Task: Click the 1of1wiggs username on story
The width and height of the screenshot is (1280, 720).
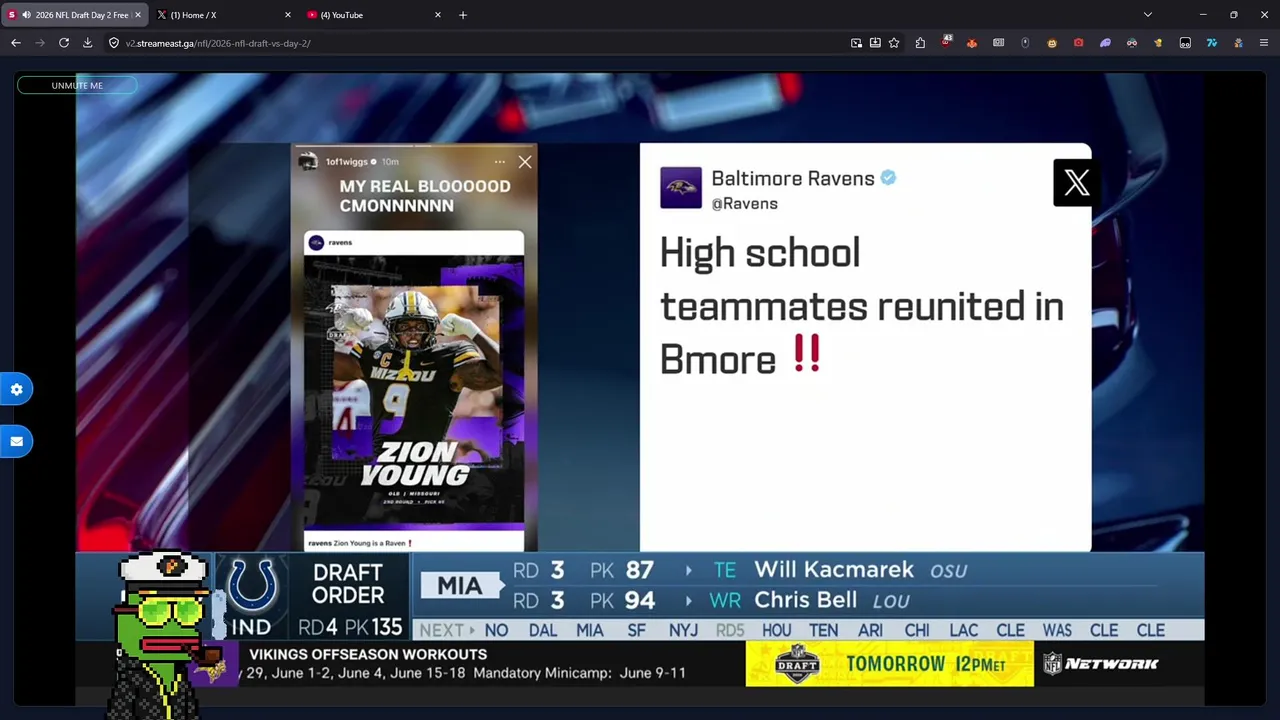Action: [347, 161]
